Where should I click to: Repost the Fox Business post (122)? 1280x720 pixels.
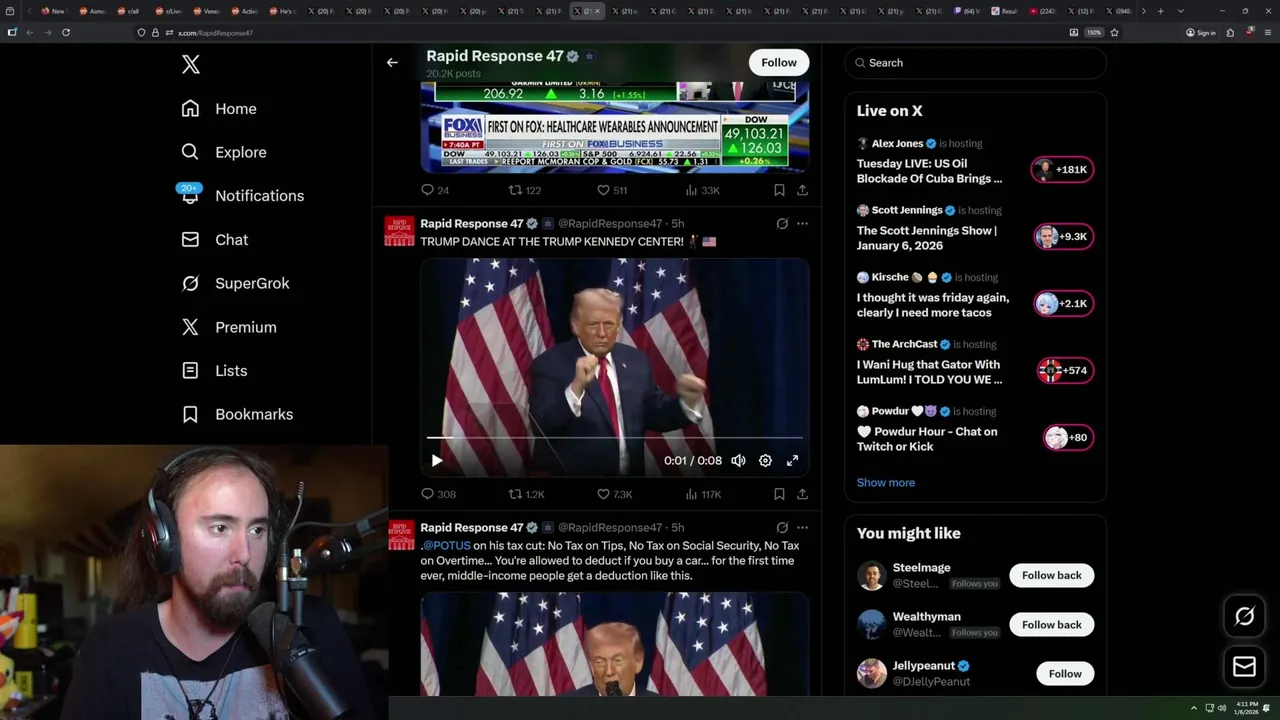pyautogui.click(x=525, y=190)
